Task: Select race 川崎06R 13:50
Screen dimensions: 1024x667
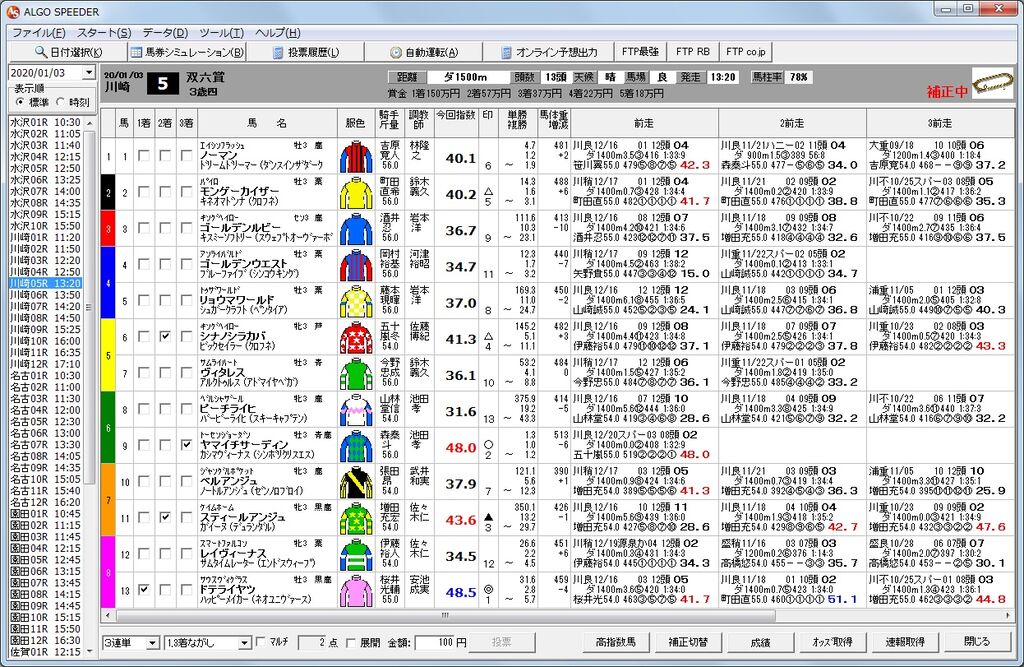Action: pyautogui.click(x=45, y=295)
